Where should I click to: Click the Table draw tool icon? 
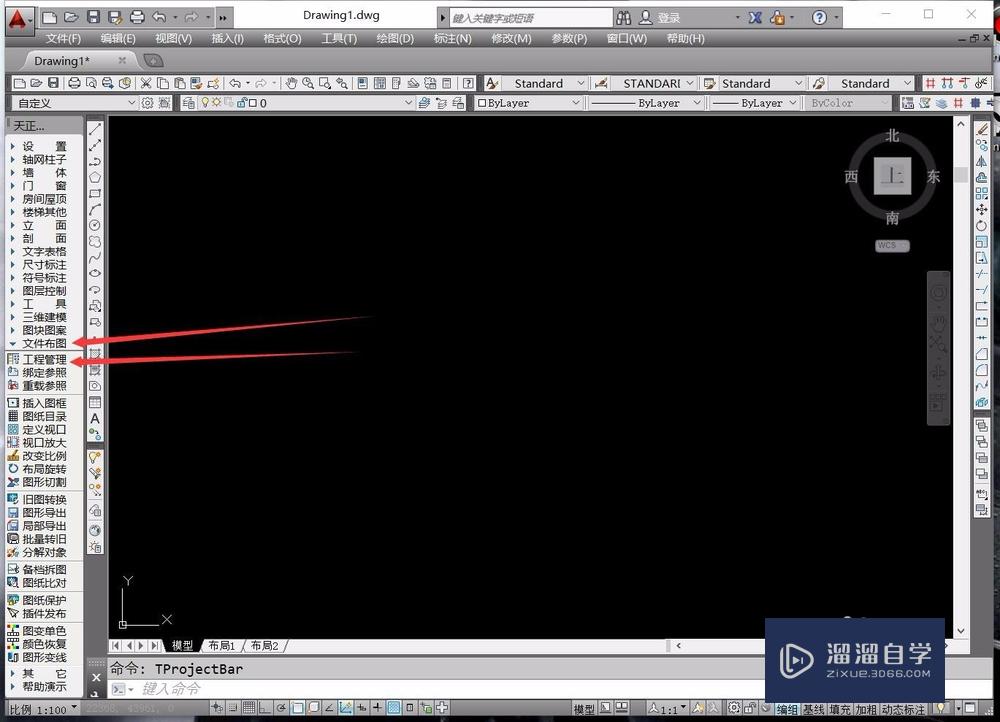(94, 402)
